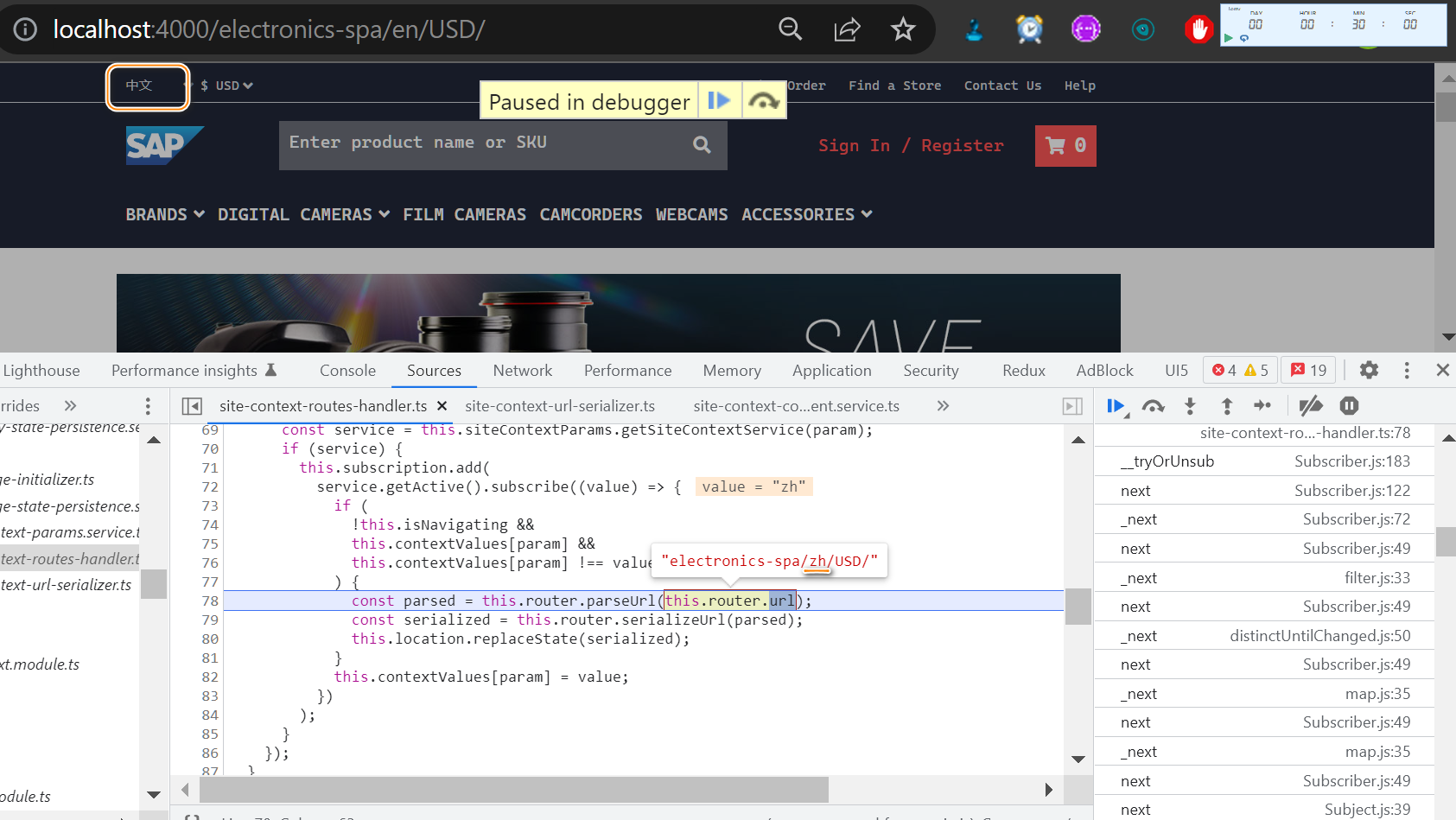1456x820 pixels.
Task: Toggle pause on exceptions
Action: 1349,406
